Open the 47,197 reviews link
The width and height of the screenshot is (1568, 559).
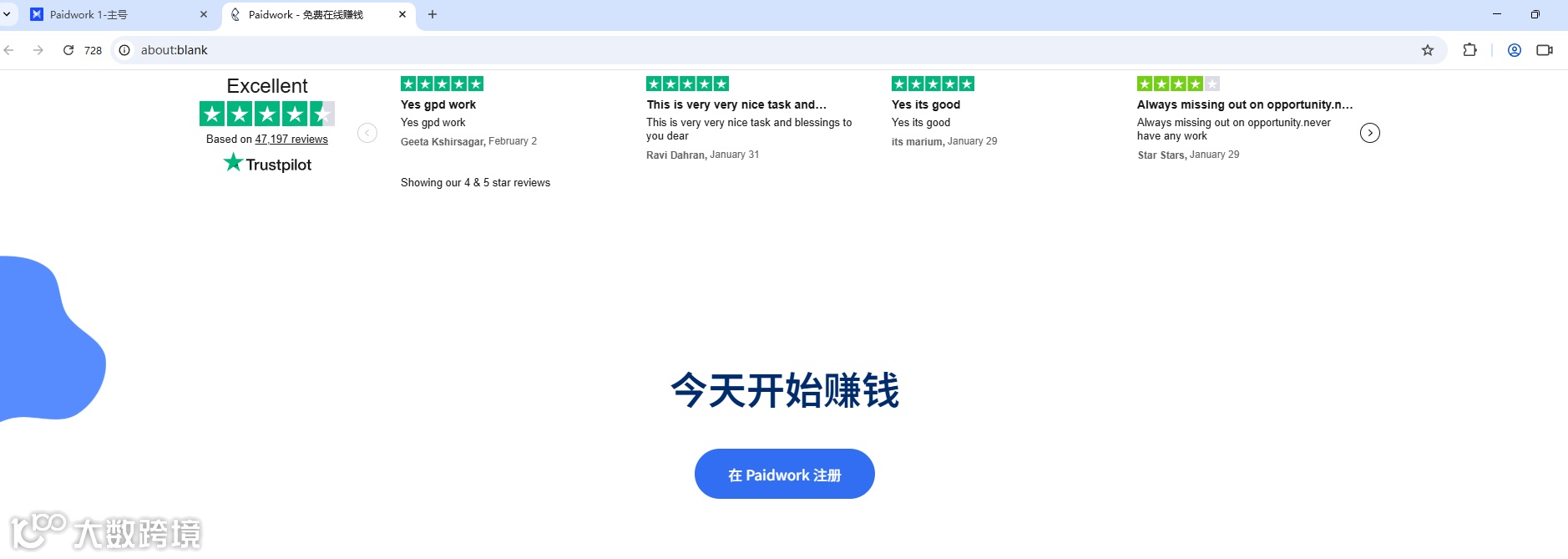(291, 140)
